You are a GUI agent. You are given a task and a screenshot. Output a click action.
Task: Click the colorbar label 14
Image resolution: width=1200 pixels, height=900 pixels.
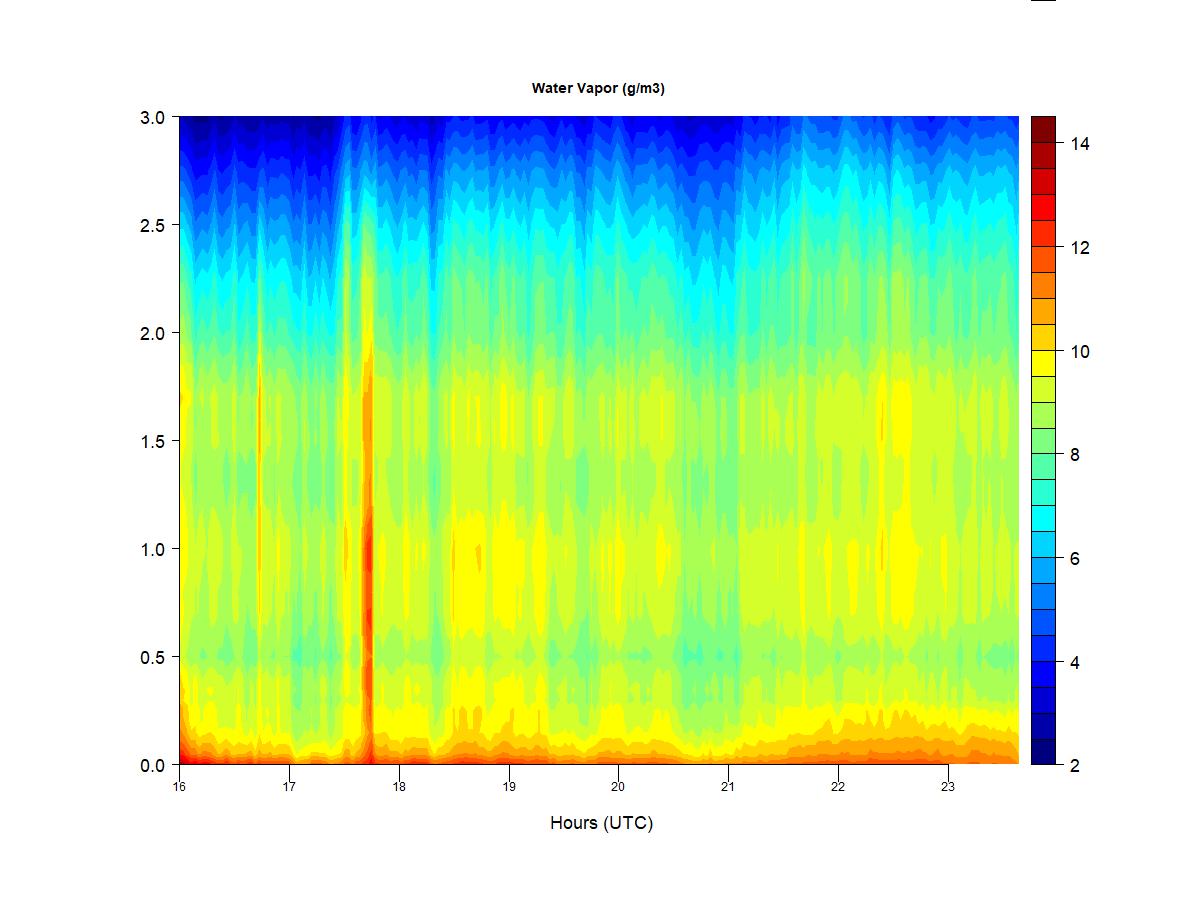1079,144
